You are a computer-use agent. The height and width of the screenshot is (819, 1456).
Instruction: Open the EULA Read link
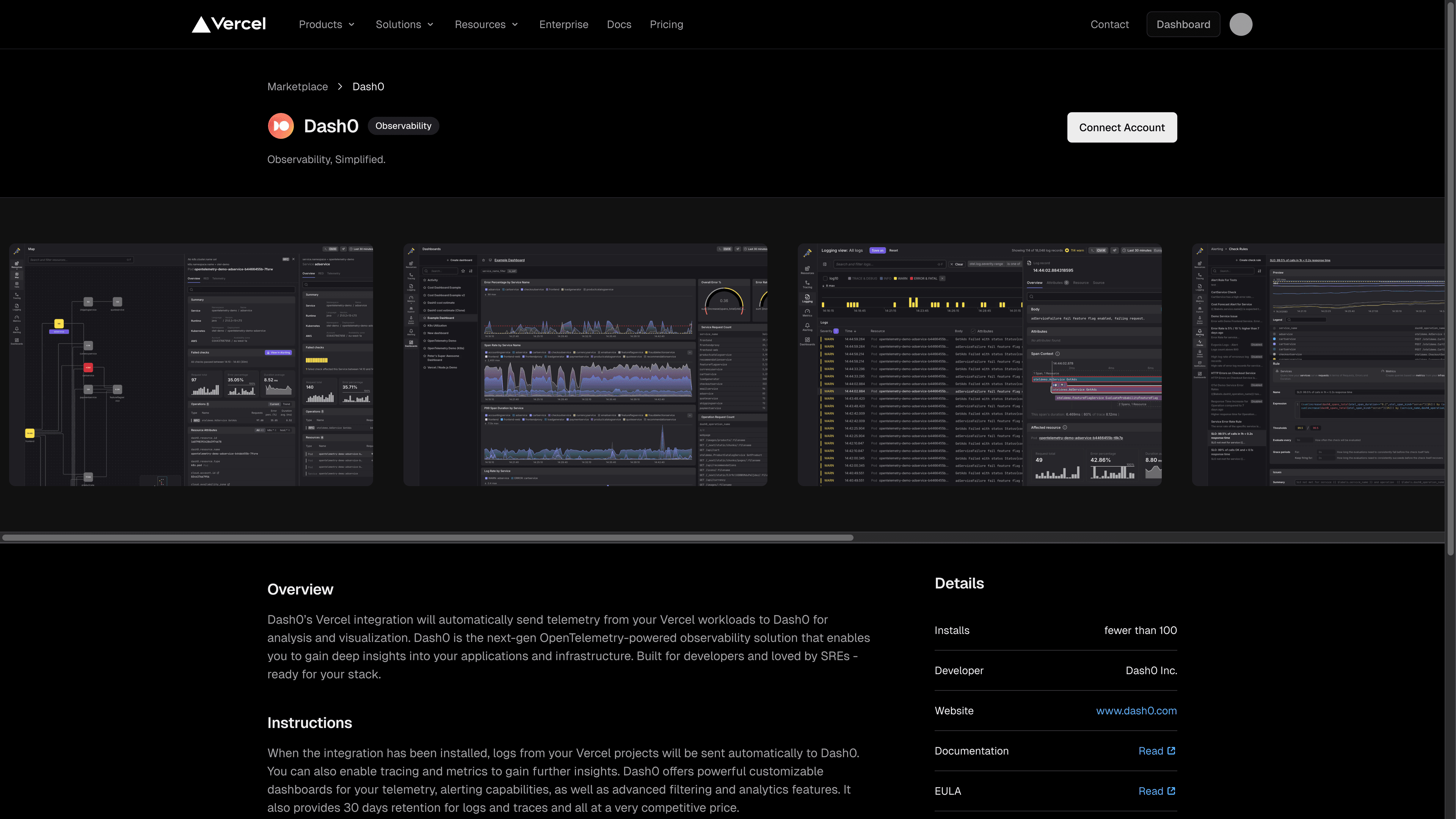[1157, 791]
